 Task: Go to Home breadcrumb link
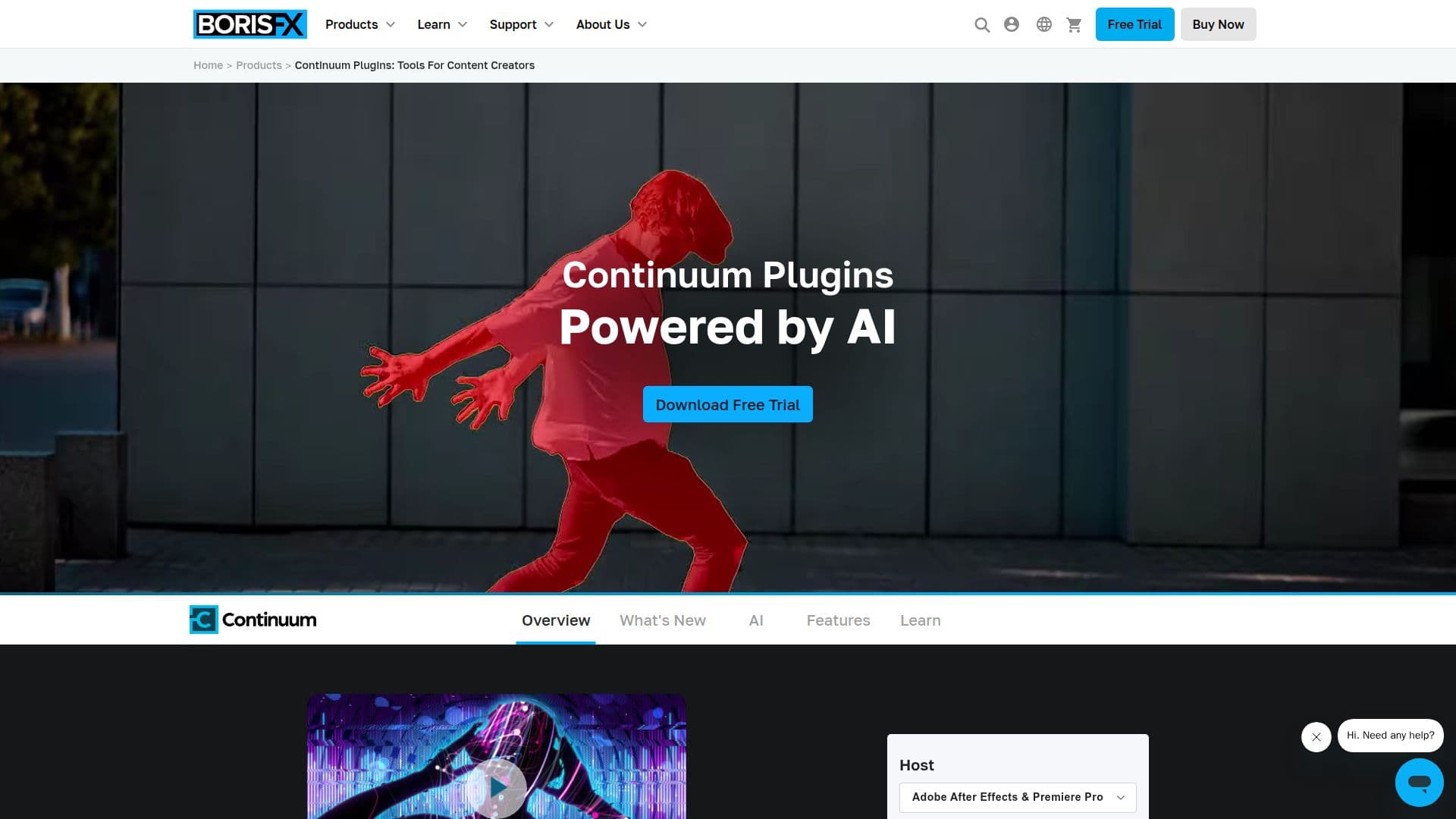click(208, 65)
